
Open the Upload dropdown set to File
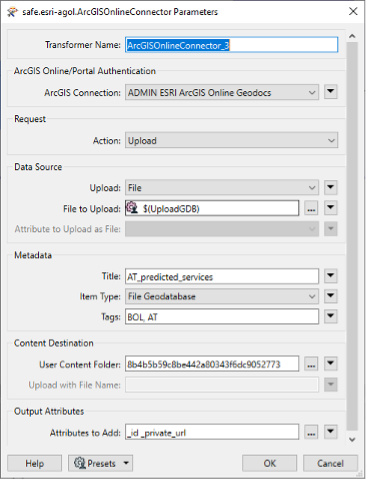(222, 188)
